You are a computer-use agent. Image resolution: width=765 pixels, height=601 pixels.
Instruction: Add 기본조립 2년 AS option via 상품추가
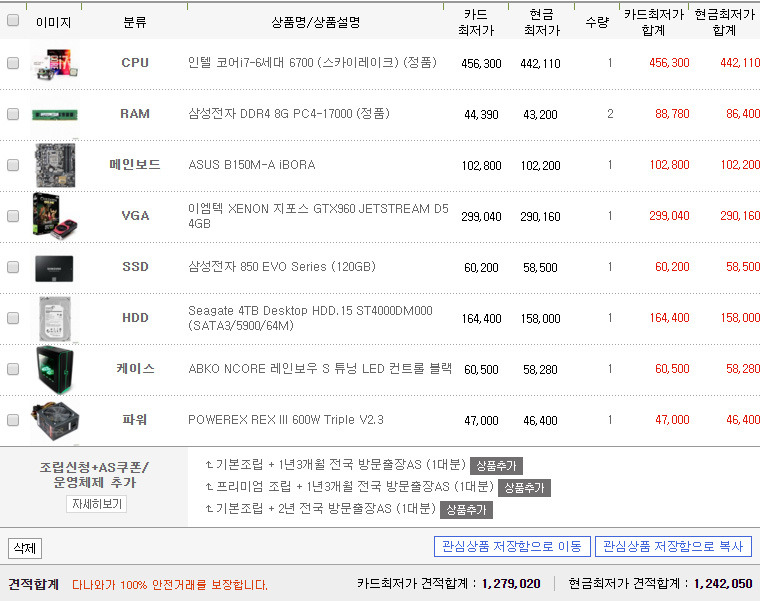tap(466, 510)
